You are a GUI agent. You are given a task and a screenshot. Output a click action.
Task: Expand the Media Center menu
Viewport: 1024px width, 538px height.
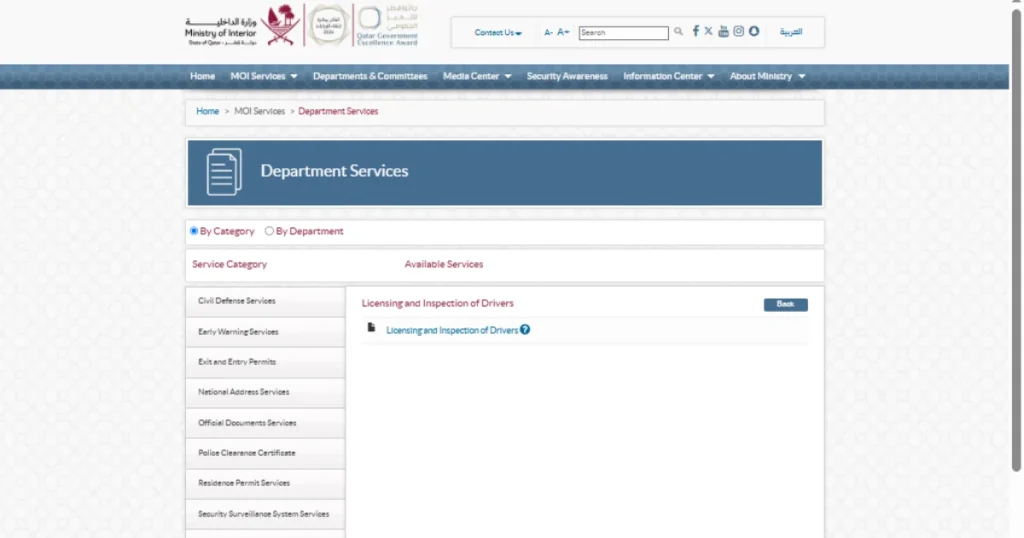(477, 76)
